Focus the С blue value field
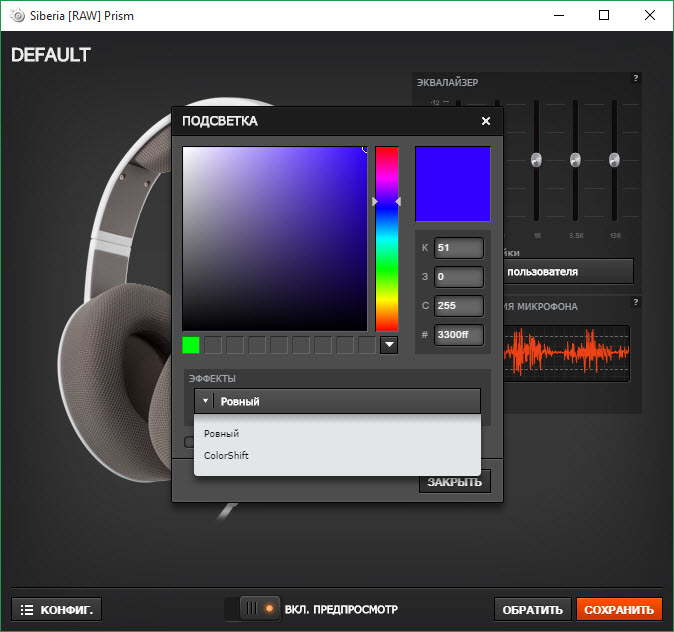Image resolution: width=674 pixels, height=632 pixels. pos(459,306)
